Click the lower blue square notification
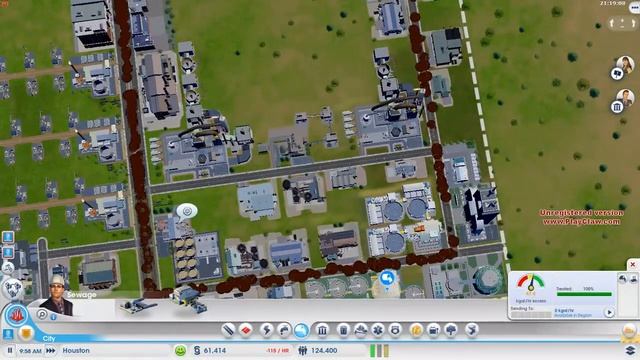Screen dimensions: 640x360 [x=8, y=252]
